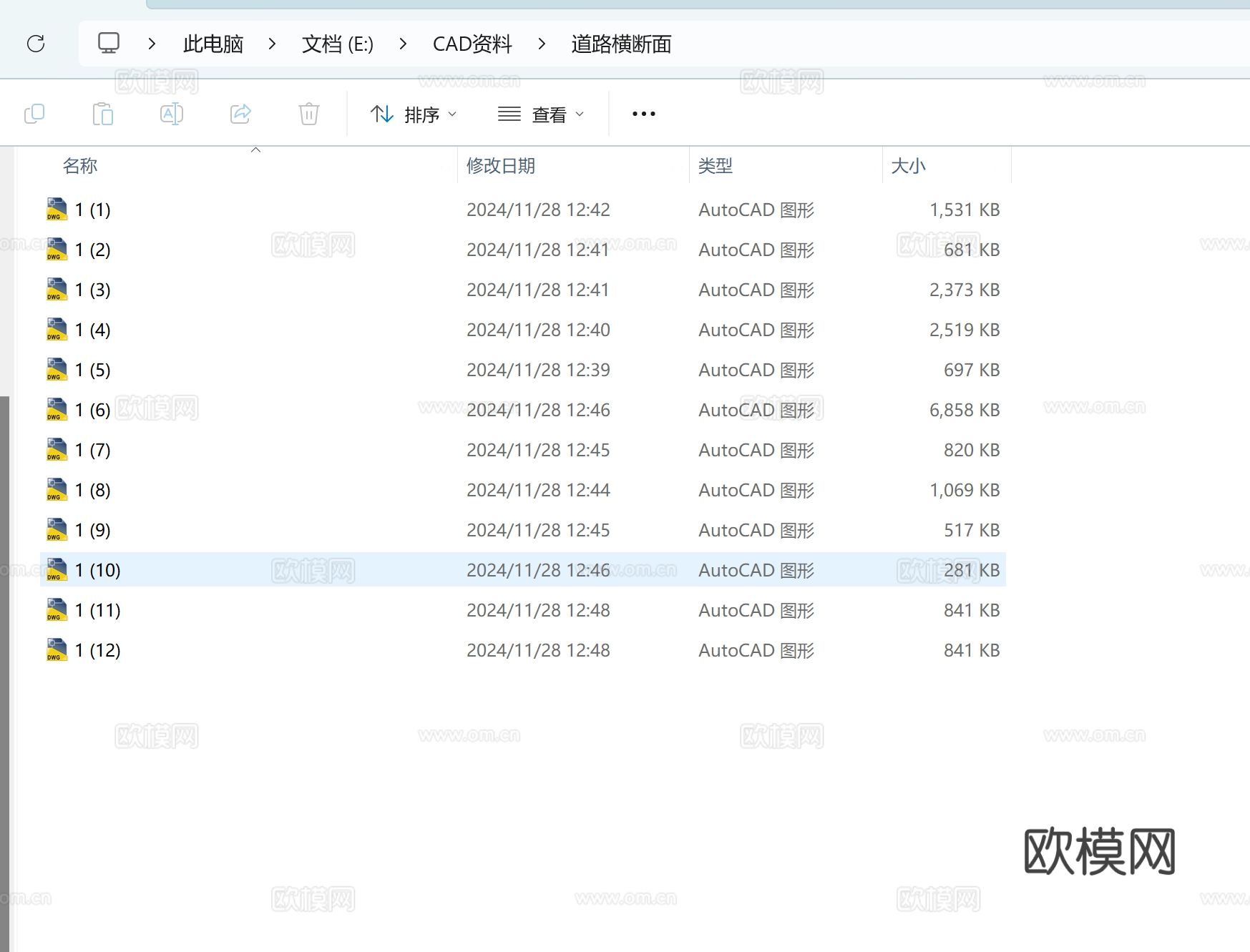Image resolution: width=1250 pixels, height=952 pixels.
Task: Click the DWG icon of file 1 (3)
Action: click(57, 290)
